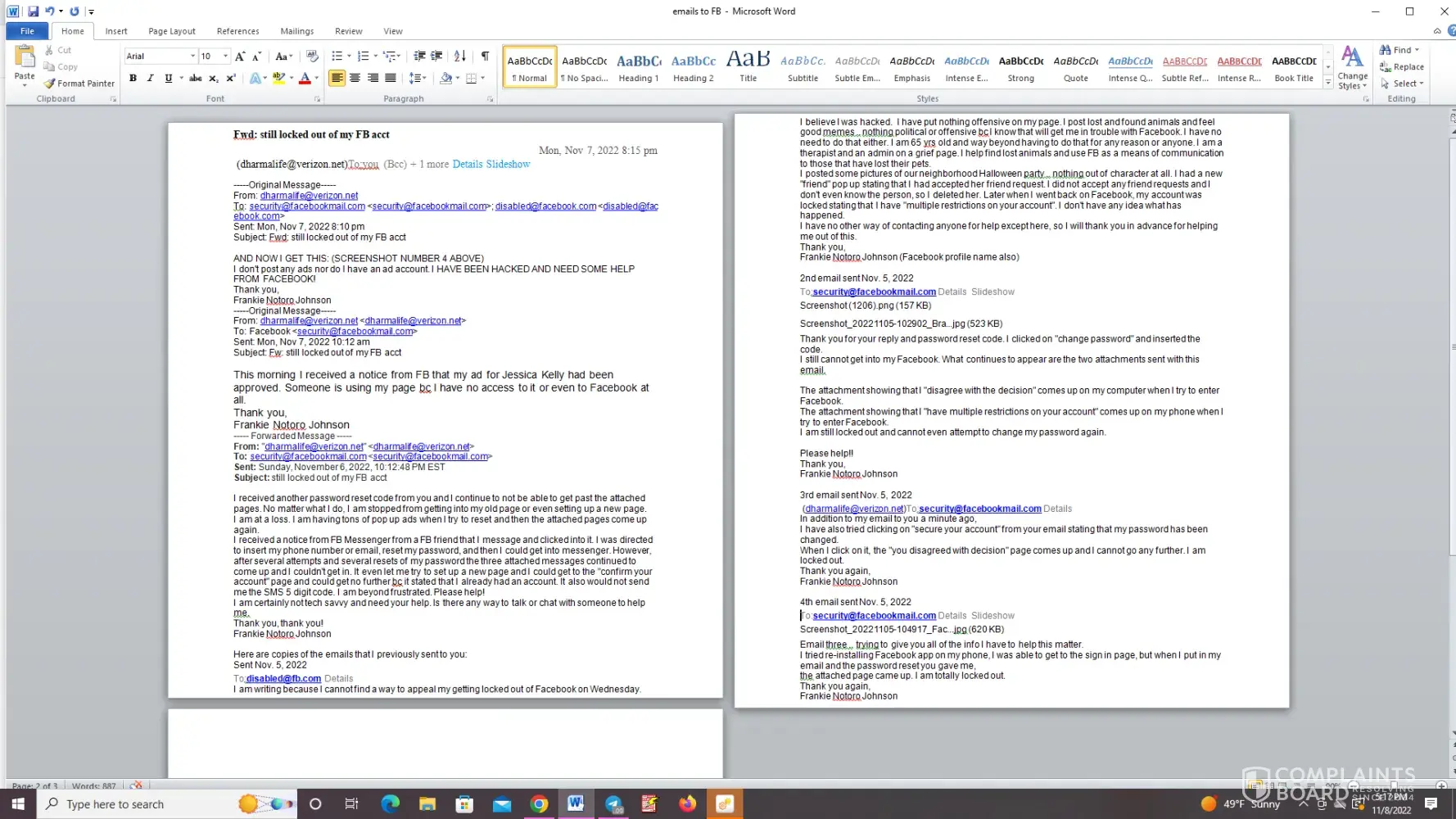1456x819 pixels.
Task: Open the Review ribbon tab
Action: tap(348, 31)
